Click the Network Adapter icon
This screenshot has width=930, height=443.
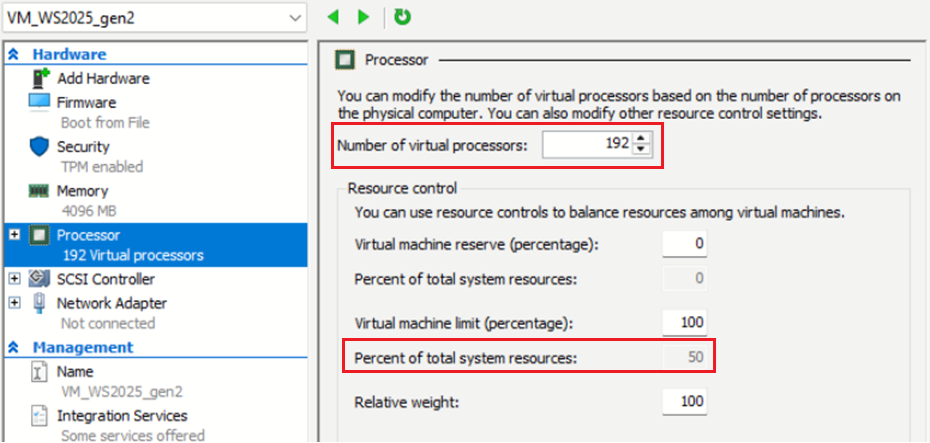pos(39,303)
